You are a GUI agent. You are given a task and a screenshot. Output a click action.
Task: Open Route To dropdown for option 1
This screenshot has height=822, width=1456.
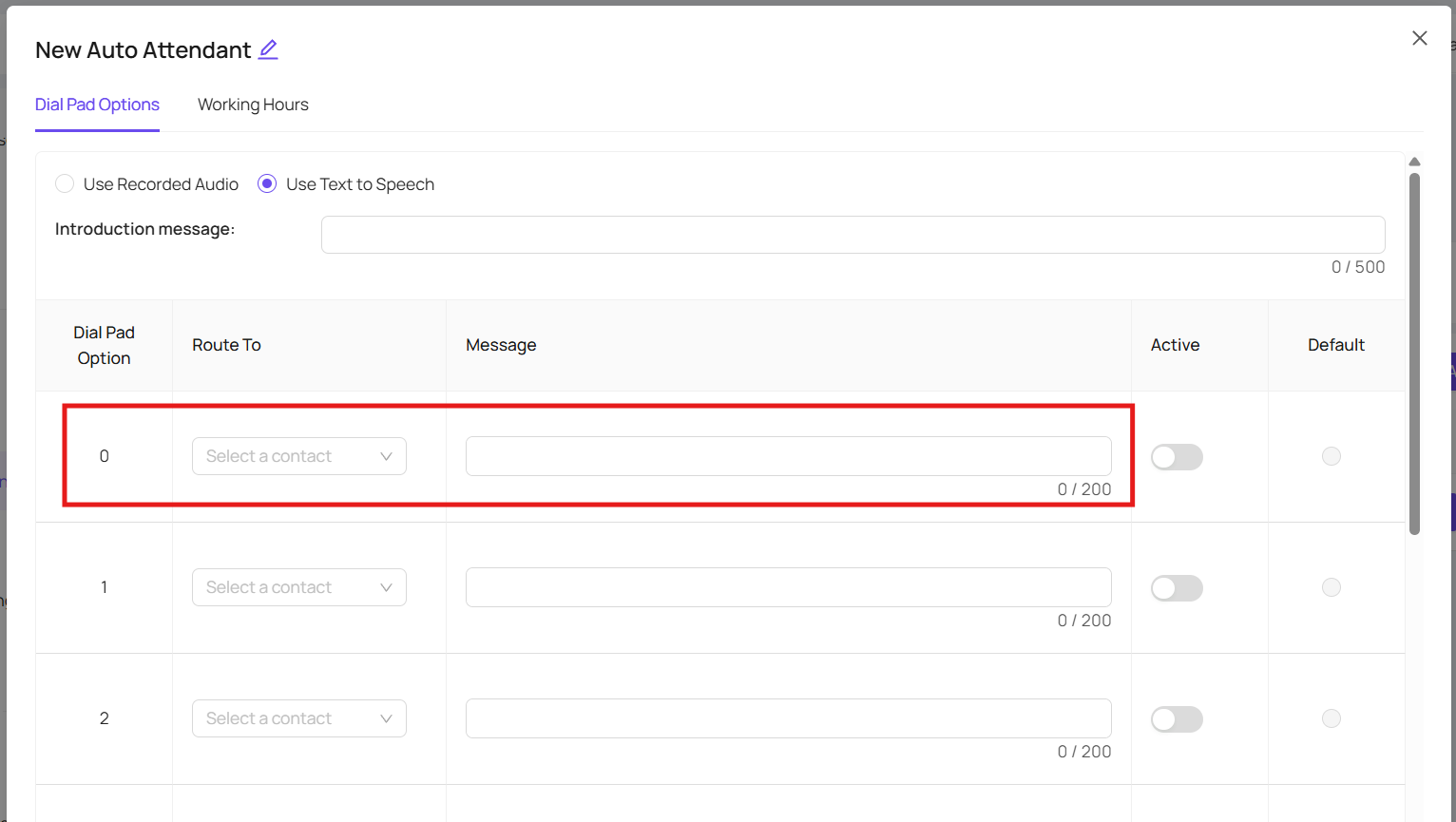click(x=299, y=587)
